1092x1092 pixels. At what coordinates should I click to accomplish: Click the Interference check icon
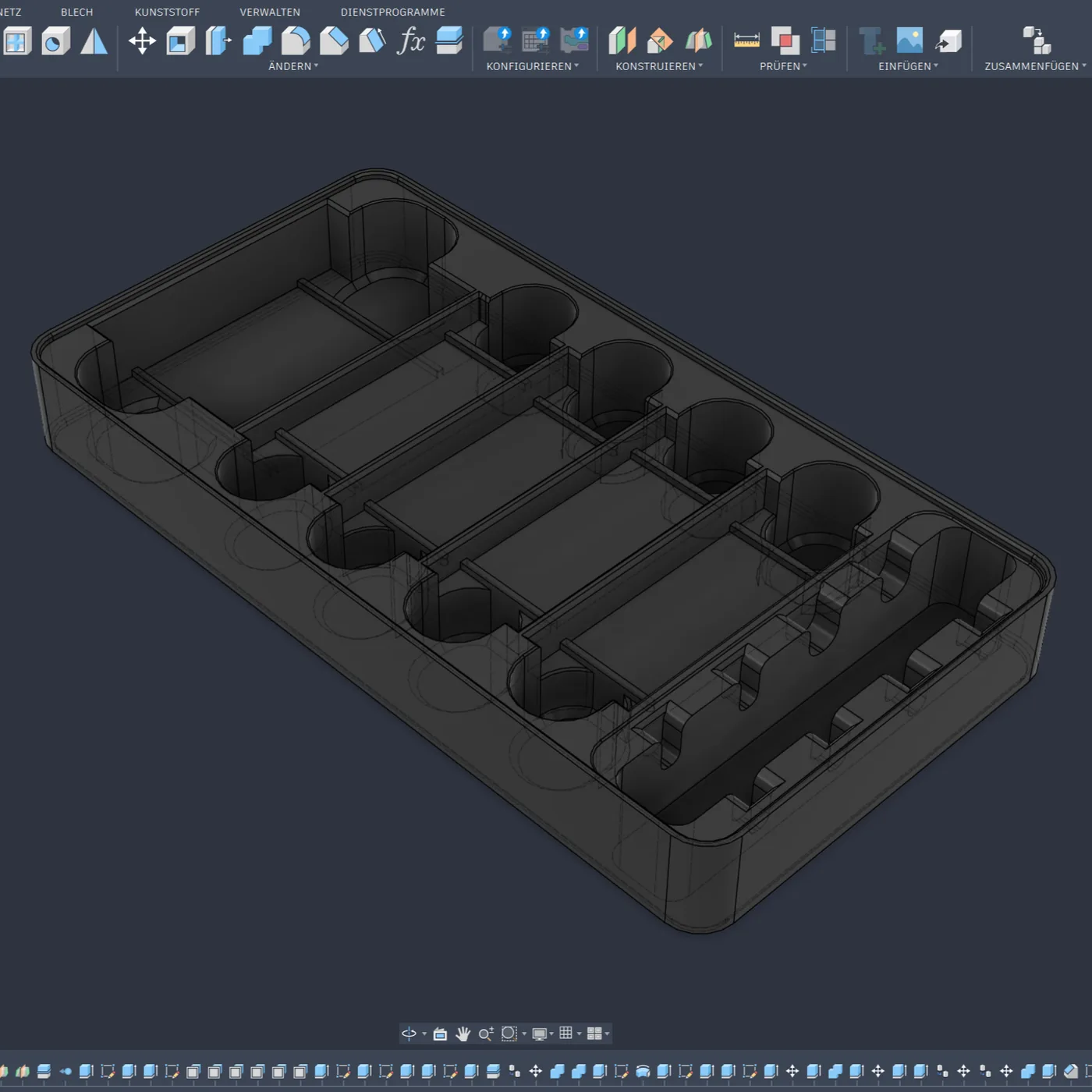(785, 41)
